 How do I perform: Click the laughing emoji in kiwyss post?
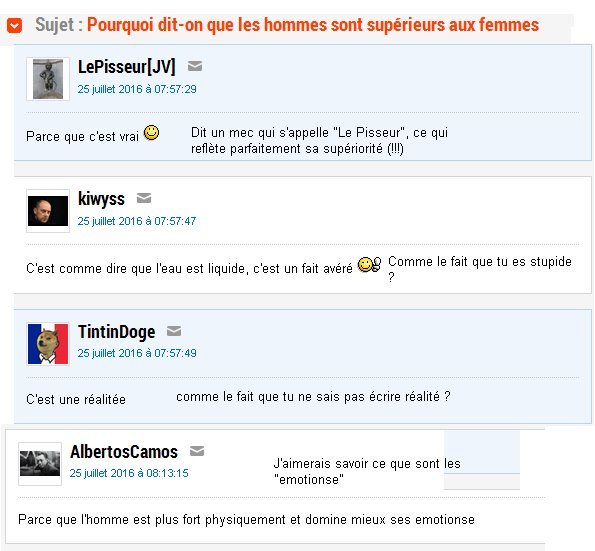370,264
